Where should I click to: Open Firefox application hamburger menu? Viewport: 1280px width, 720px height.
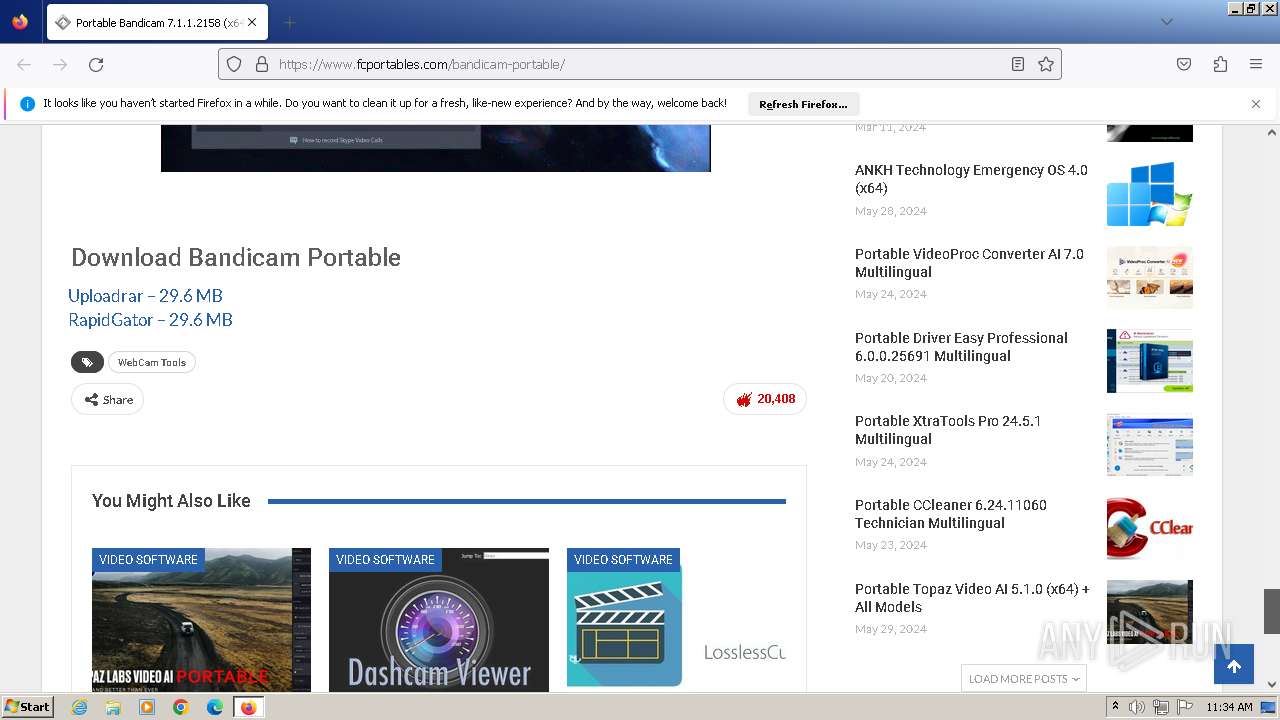click(x=1256, y=64)
